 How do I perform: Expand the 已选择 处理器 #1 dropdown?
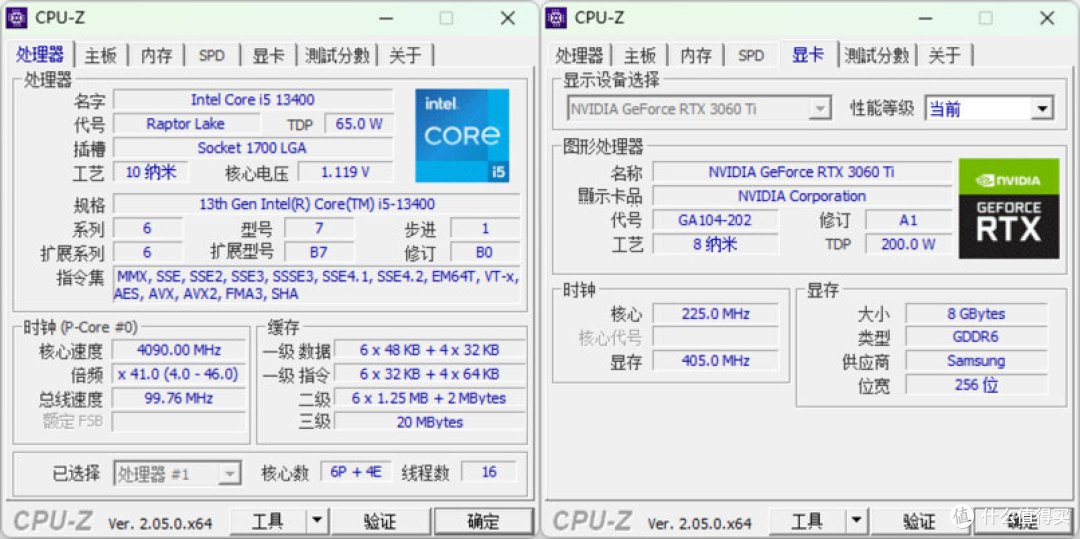pyautogui.click(x=177, y=474)
